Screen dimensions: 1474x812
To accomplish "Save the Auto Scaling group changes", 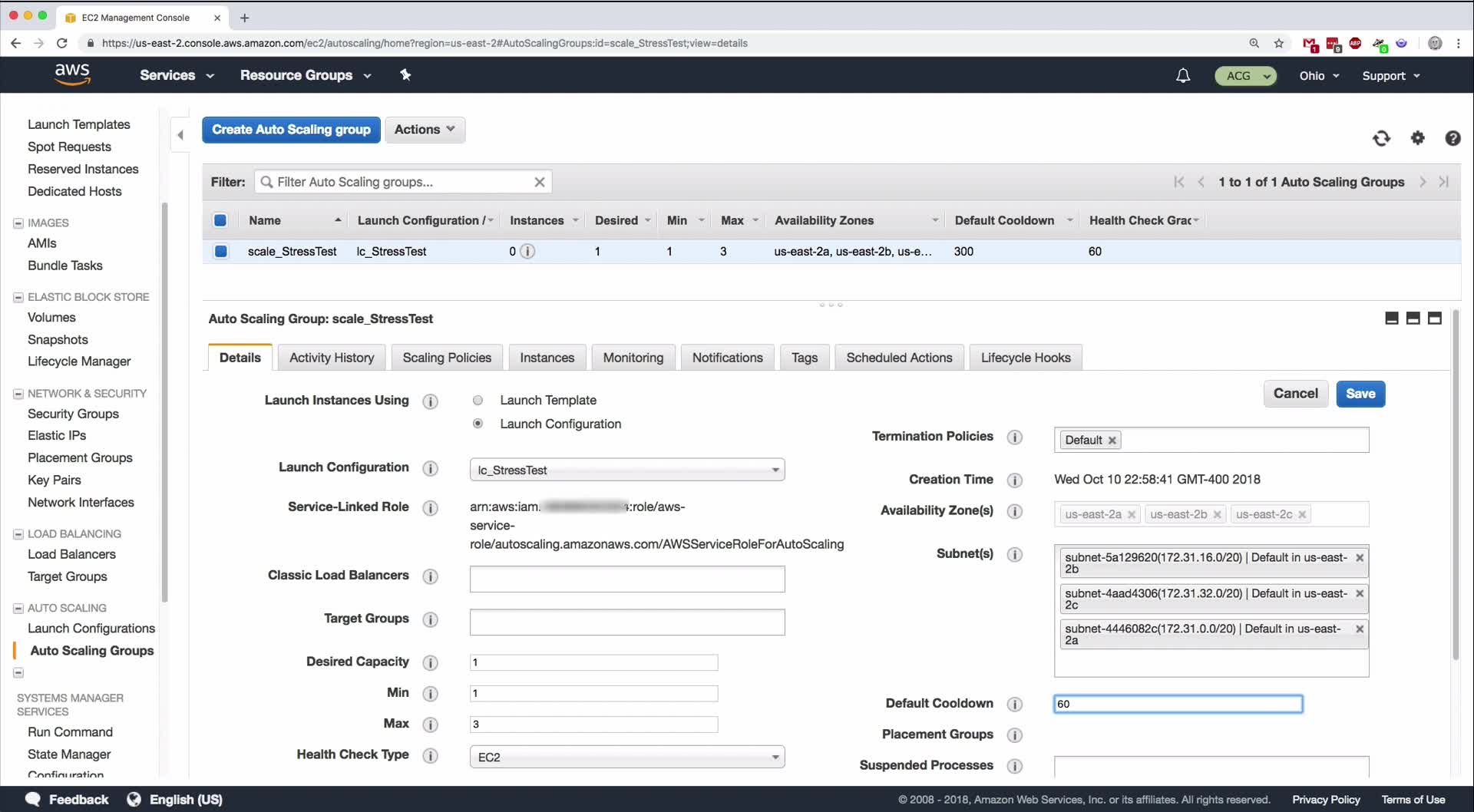I will pyautogui.click(x=1360, y=394).
